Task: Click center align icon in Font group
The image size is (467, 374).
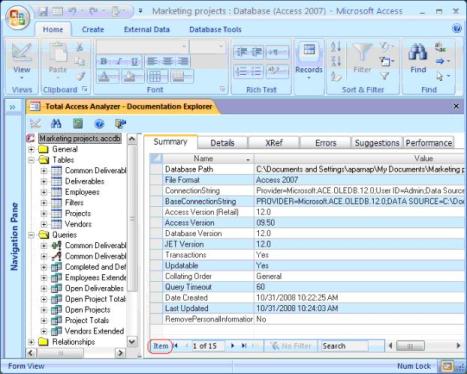Action: click(168, 61)
